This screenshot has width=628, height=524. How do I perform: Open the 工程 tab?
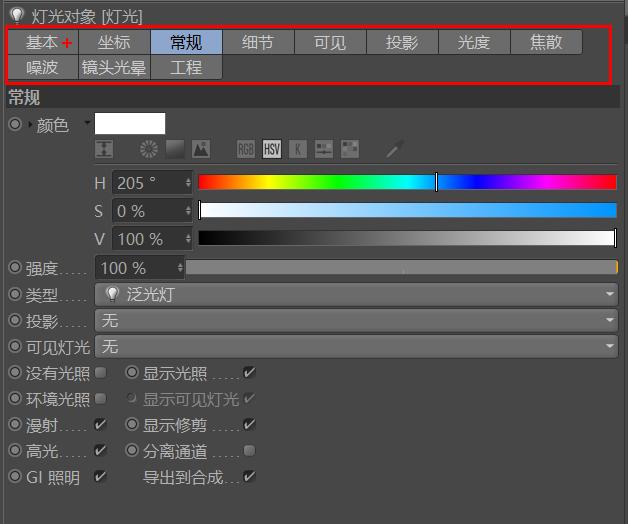[x=186, y=67]
